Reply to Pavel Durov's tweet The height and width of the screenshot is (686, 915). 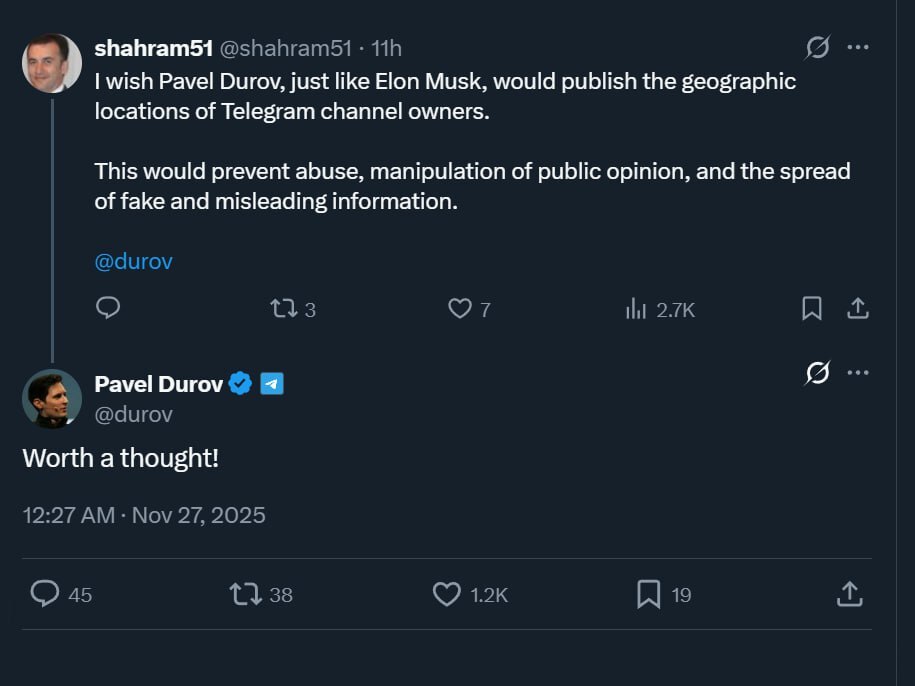[45, 594]
